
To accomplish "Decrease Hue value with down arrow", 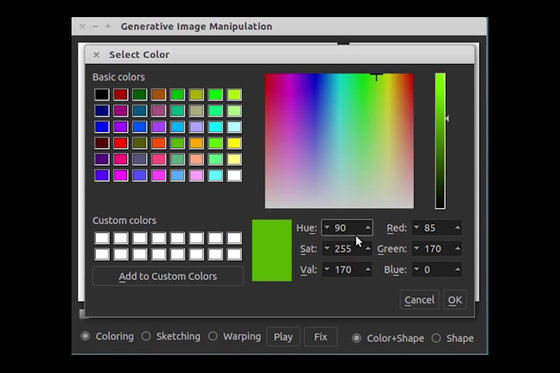I will pos(327,228).
